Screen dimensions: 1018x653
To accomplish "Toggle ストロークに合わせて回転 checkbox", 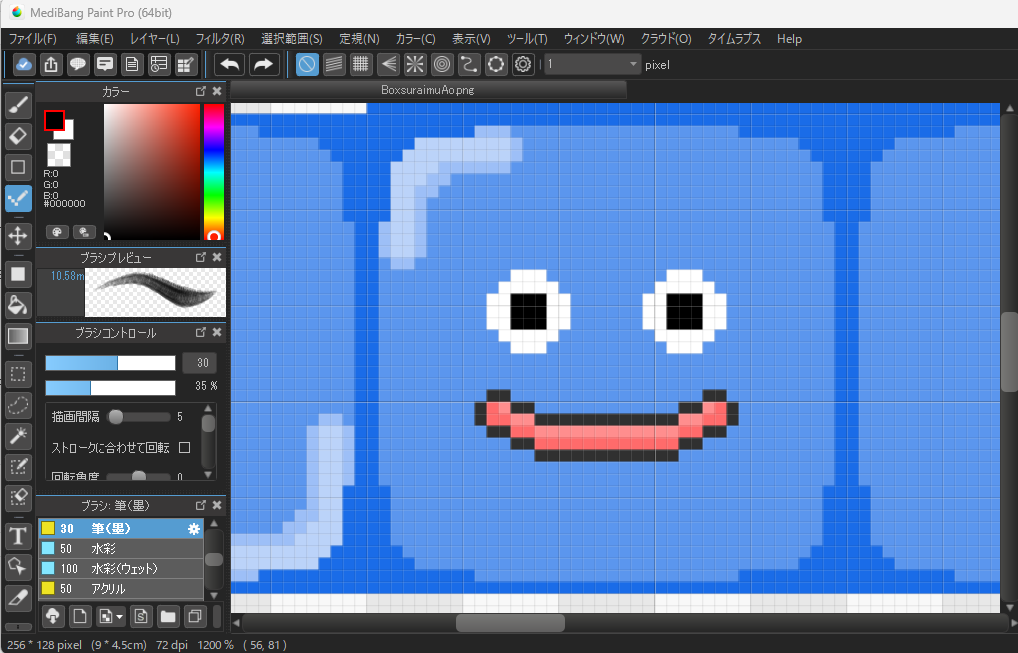I will pos(184,447).
